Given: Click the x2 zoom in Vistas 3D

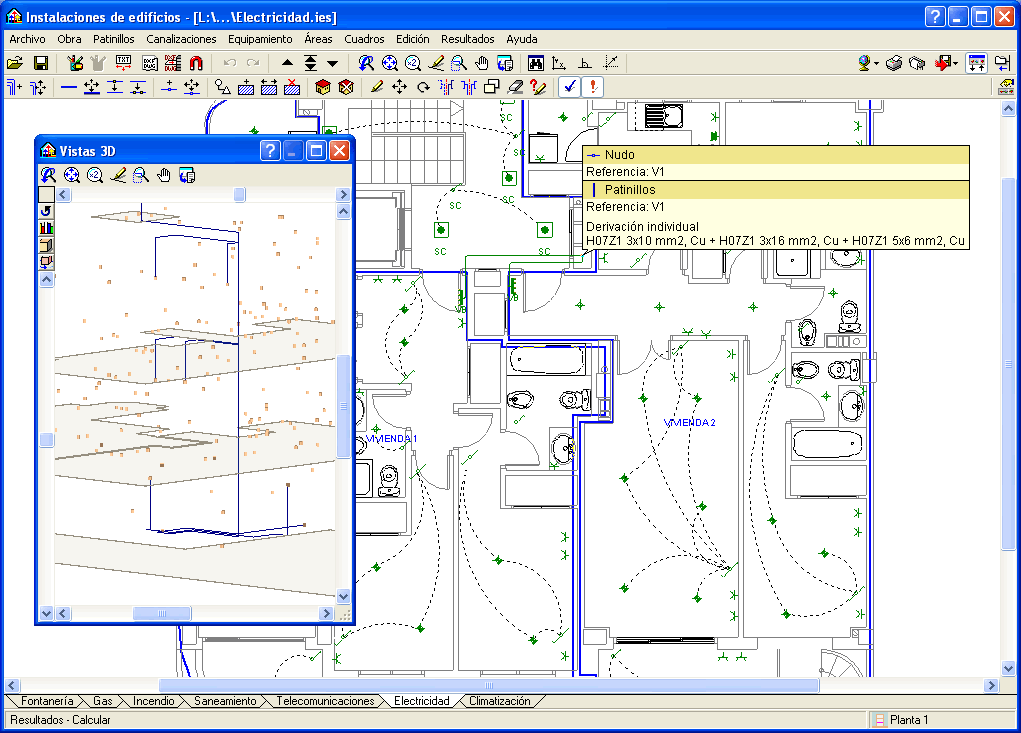Looking at the screenshot, I should [95, 174].
